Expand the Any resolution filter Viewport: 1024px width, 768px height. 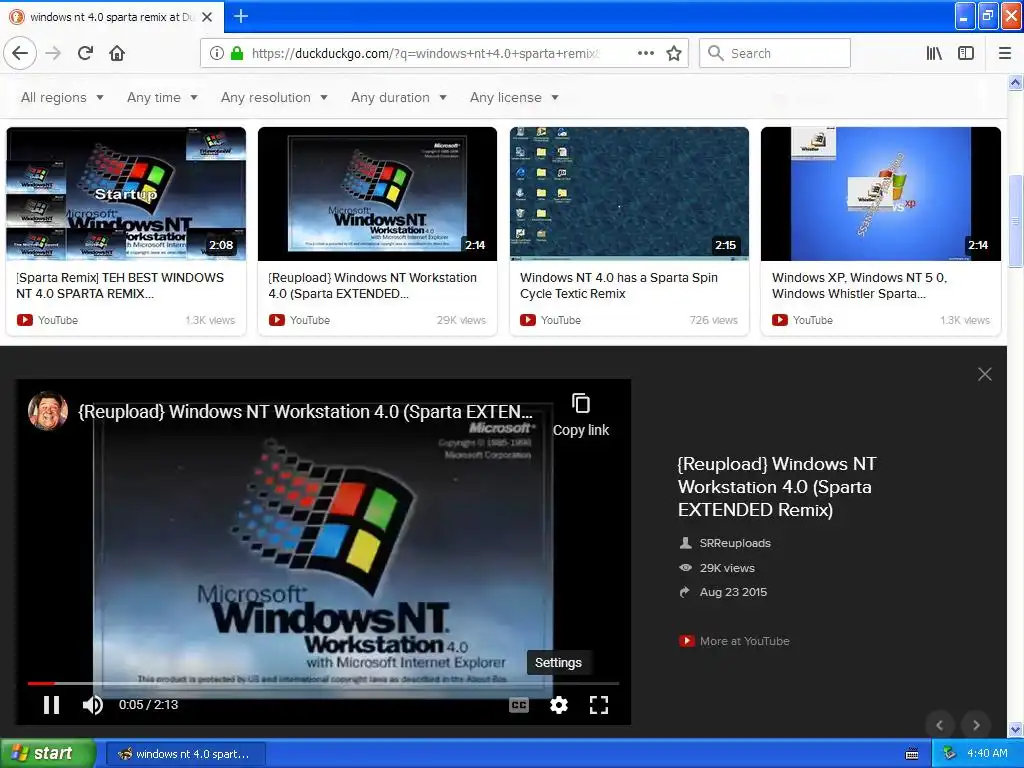pyautogui.click(x=274, y=97)
